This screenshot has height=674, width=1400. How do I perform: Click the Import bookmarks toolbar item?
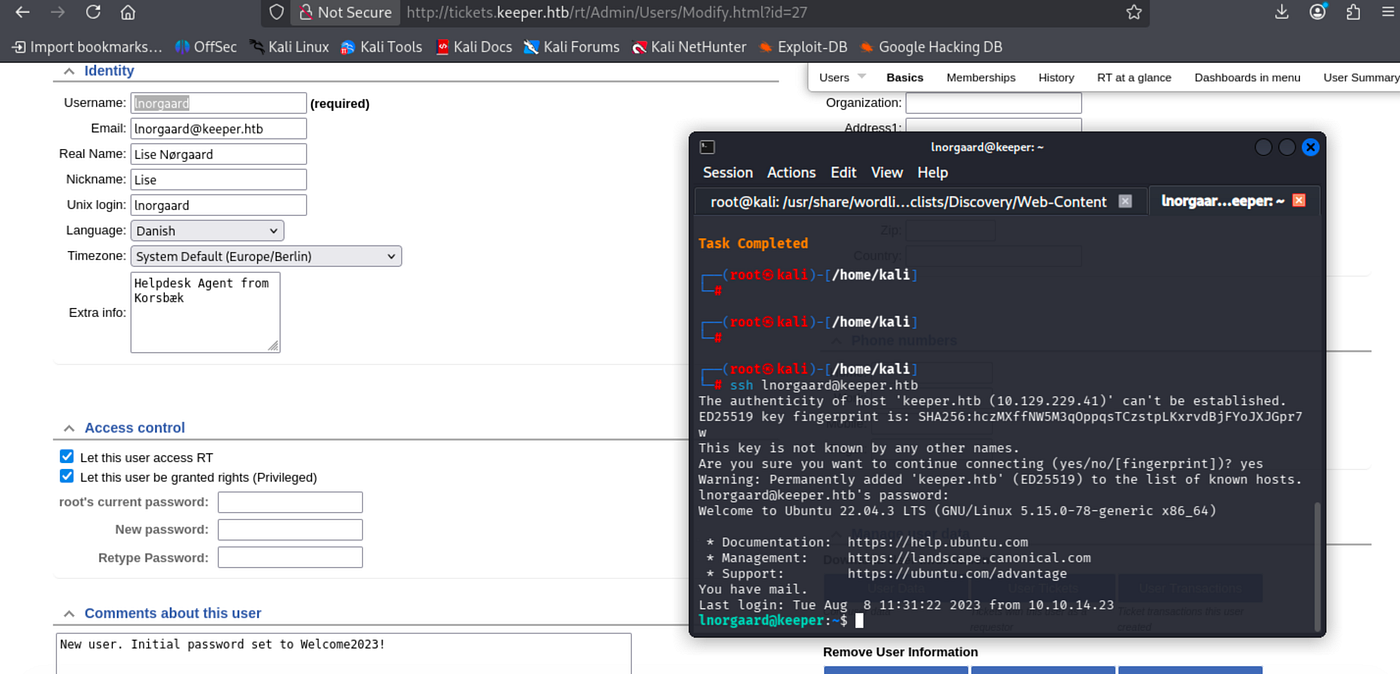[87, 47]
